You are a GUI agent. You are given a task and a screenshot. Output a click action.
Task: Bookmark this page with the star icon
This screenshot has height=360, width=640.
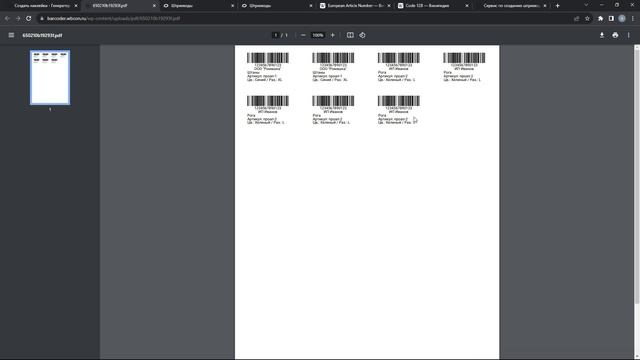tap(587, 18)
